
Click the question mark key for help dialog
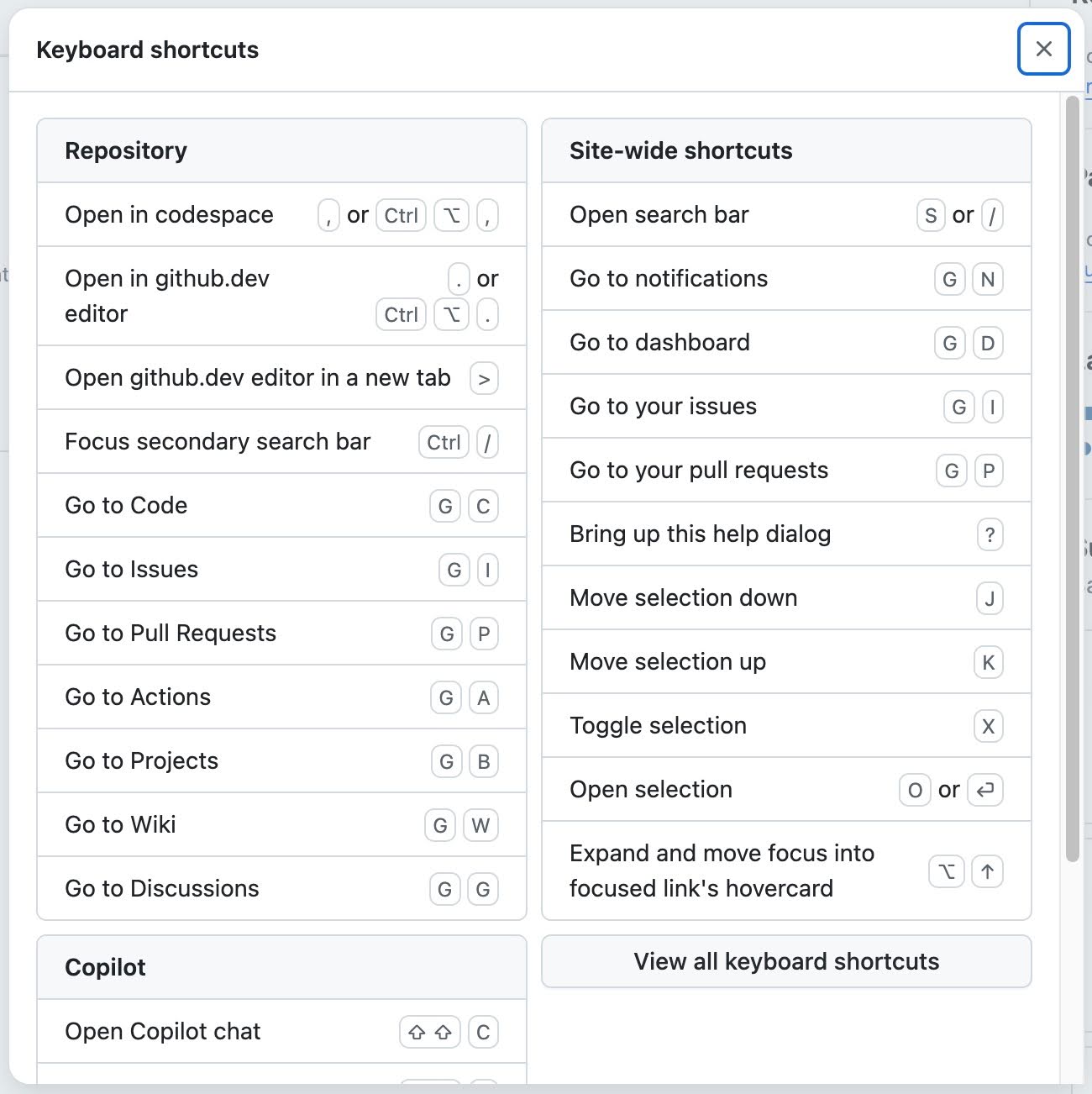coord(990,534)
